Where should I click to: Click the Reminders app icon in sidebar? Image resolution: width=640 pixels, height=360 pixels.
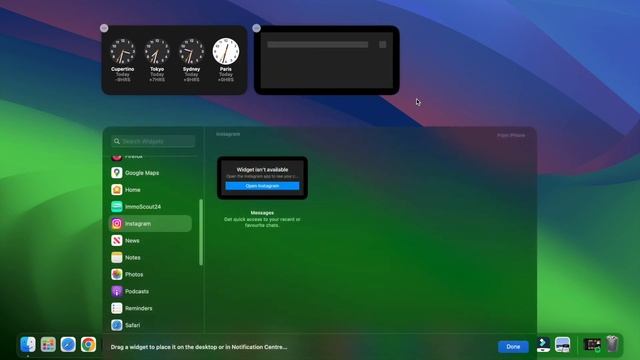pos(117,308)
